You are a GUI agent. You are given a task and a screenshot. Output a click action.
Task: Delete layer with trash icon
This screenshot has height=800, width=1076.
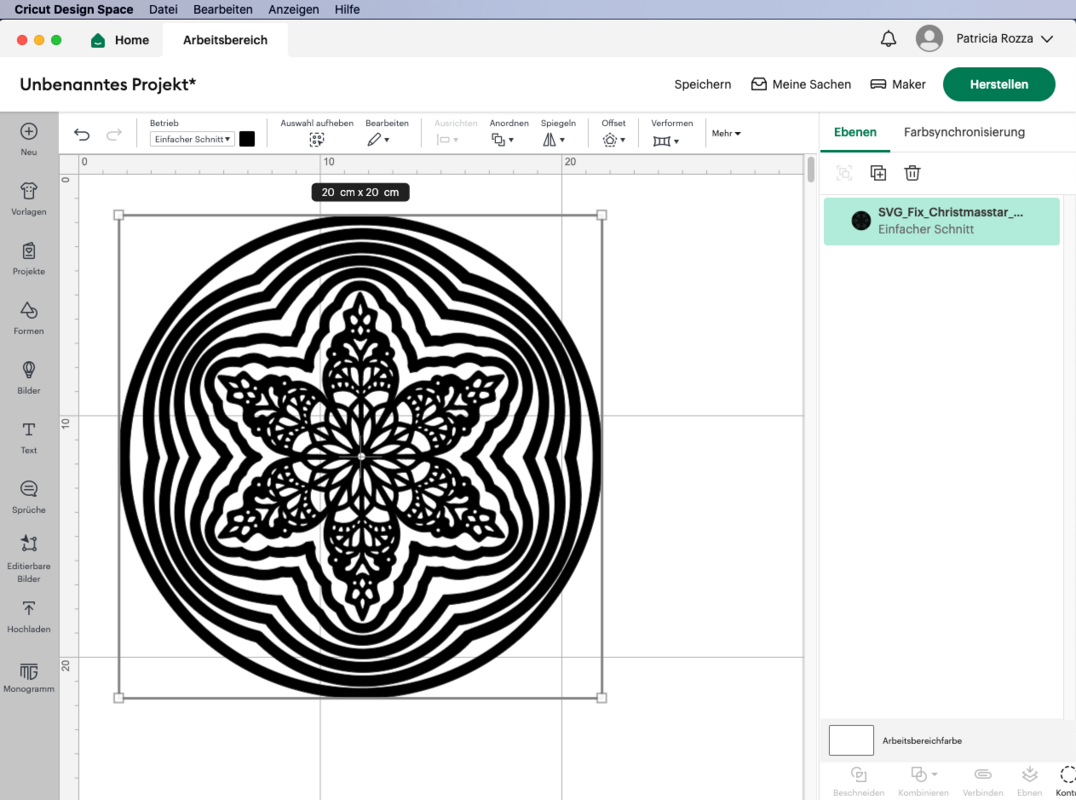coord(912,173)
